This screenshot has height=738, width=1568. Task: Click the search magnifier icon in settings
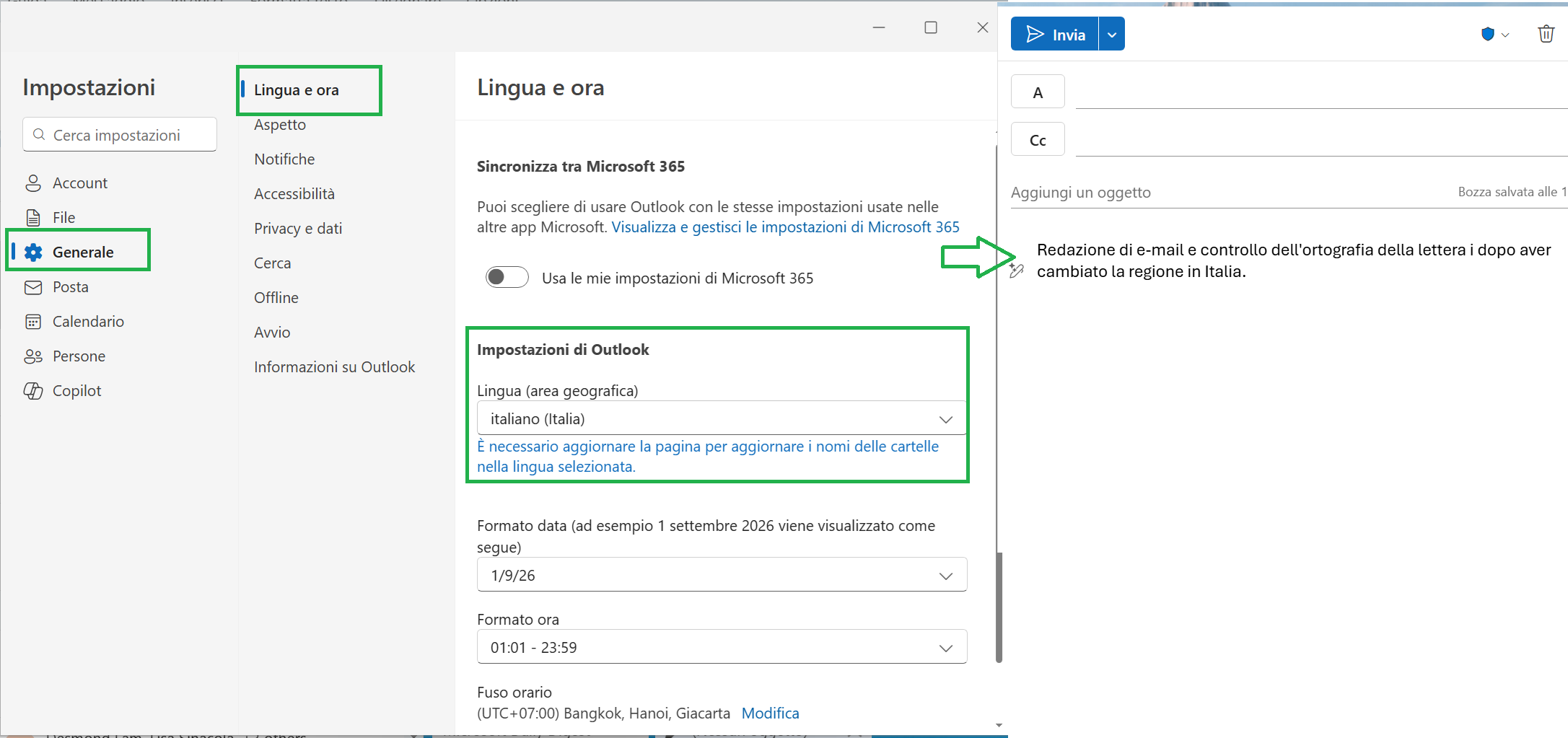click(x=39, y=135)
